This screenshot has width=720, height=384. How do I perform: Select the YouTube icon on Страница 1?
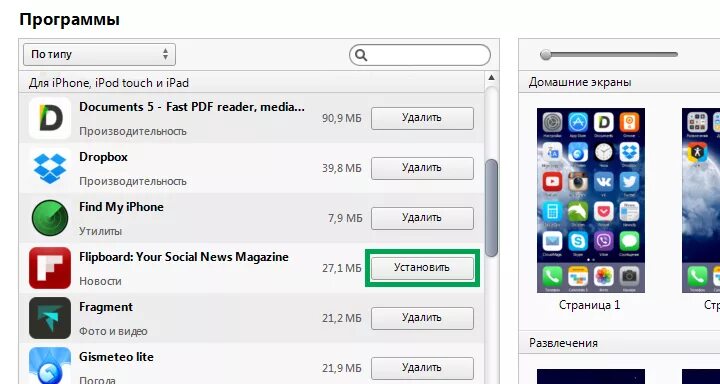point(552,182)
